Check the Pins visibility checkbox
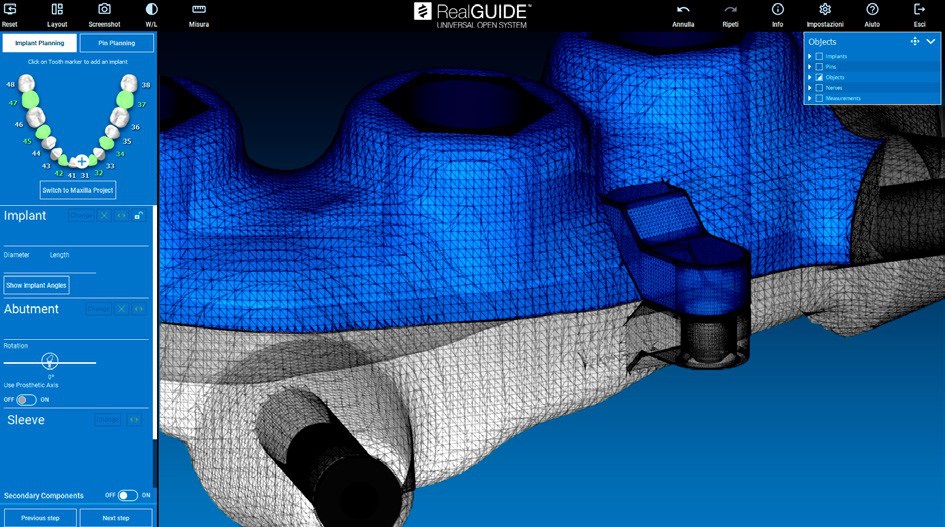Screen dimensions: 945x527 pyautogui.click(x=819, y=67)
